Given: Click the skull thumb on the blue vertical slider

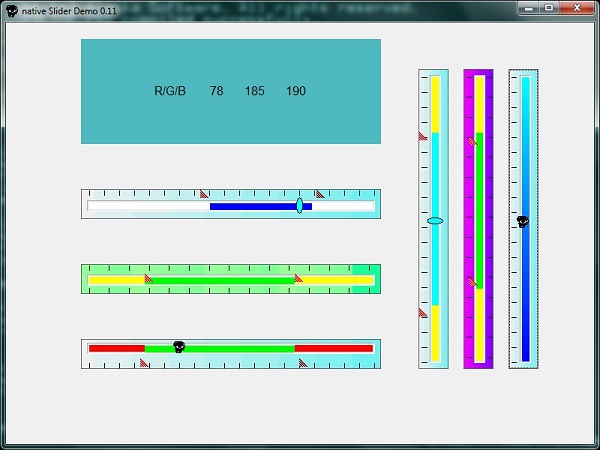Looking at the screenshot, I should [522, 222].
